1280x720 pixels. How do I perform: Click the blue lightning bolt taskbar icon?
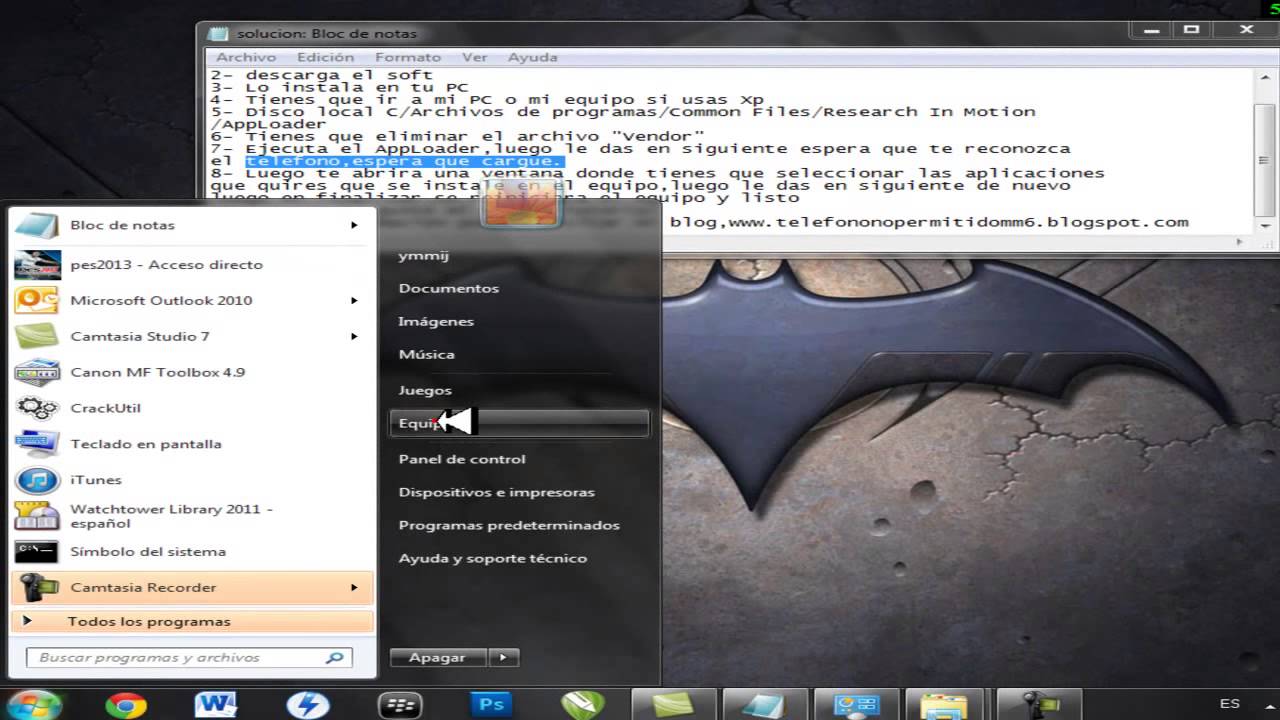tap(307, 705)
